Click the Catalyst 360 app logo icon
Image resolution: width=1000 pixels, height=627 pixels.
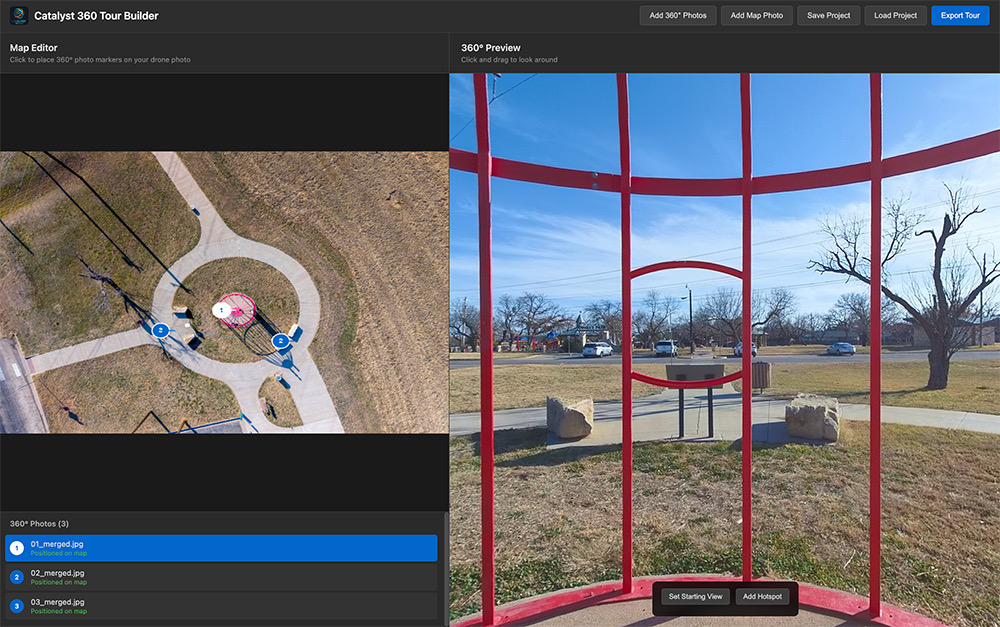pyautogui.click(x=18, y=16)
